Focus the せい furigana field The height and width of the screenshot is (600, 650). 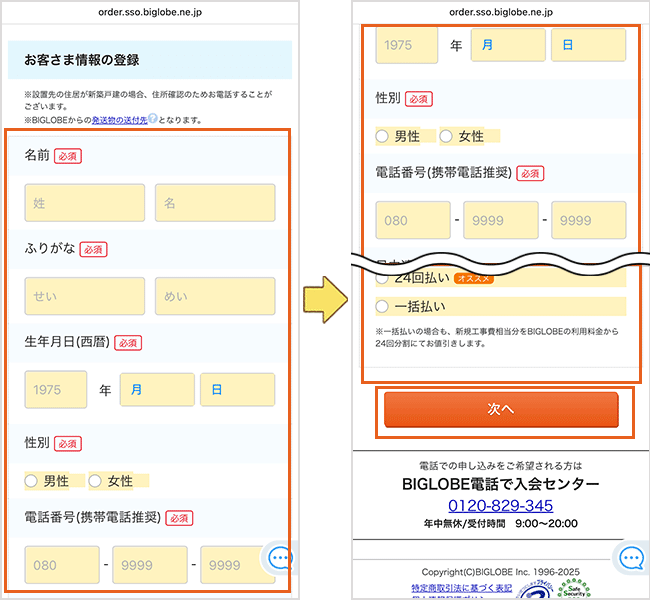pos(85,296)
